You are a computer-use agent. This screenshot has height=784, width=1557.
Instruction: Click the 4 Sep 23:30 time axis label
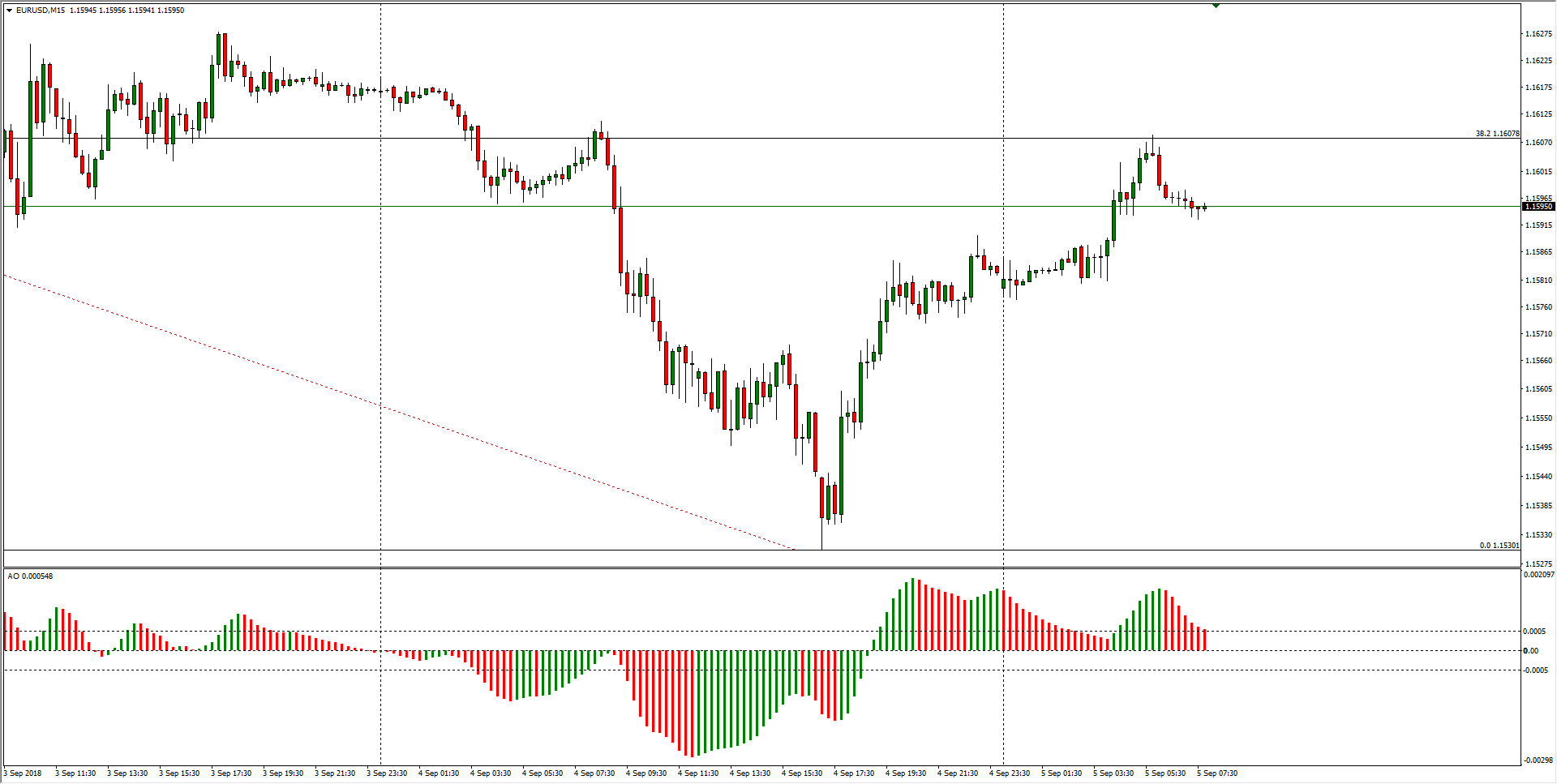click(x=1010, y=773)
